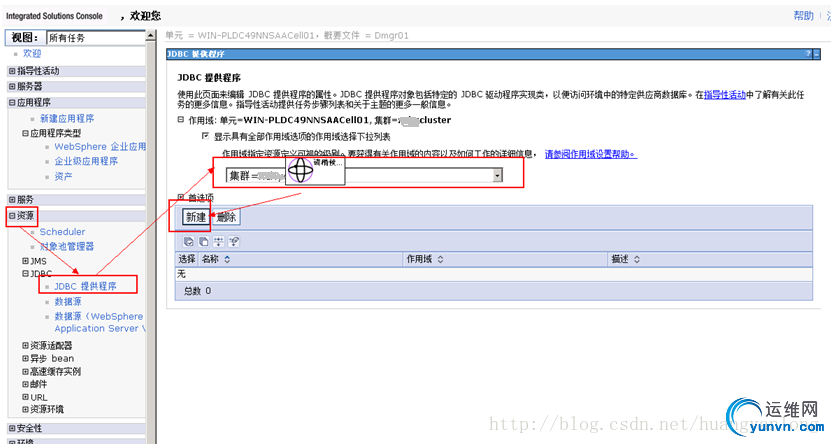Click the 选择 column header
The image size is (831, 444).
pyautogui.click(x=187, y=259)
